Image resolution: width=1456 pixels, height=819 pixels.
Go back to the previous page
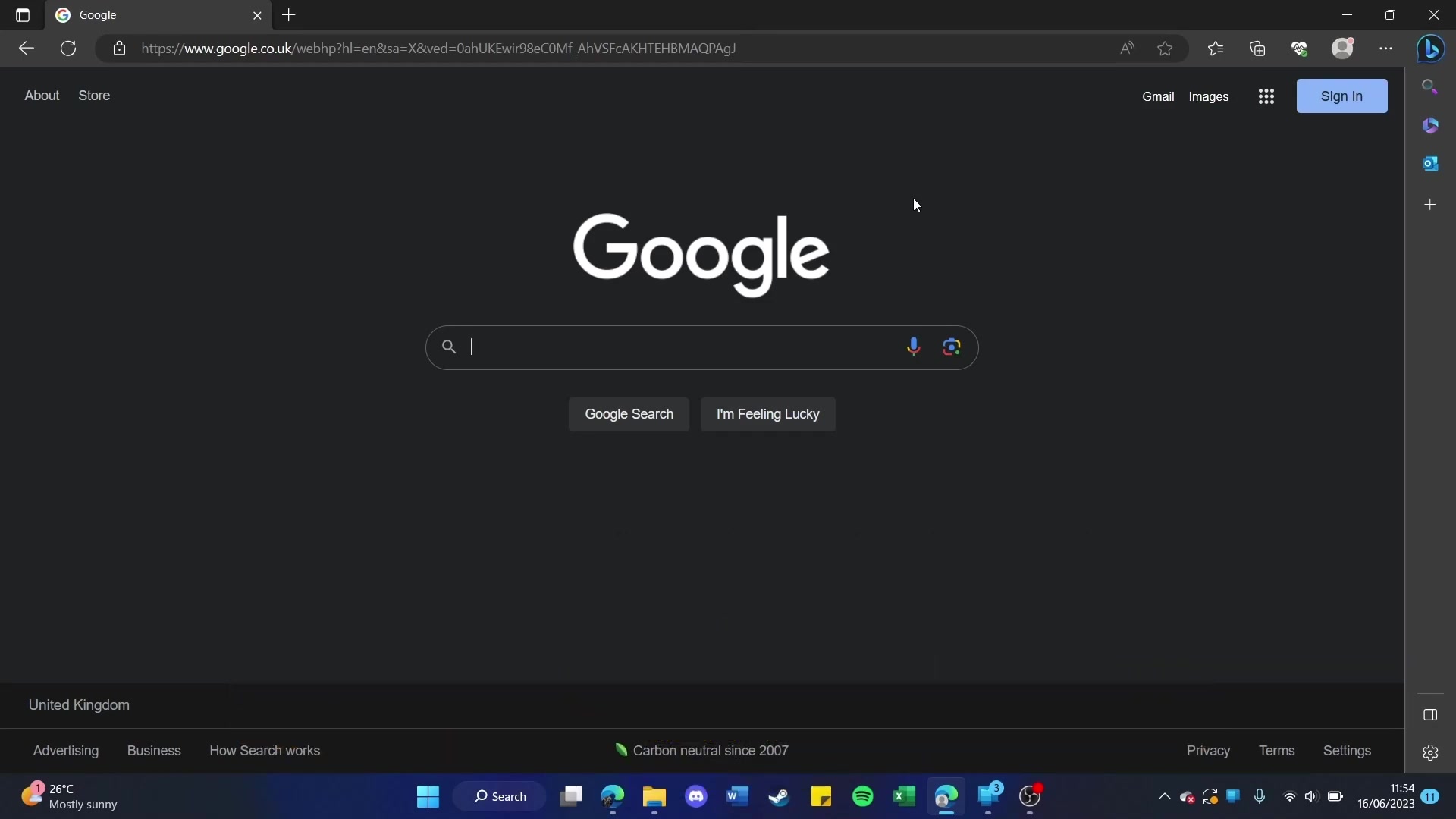pyautogui.click(x=27, y=49)
